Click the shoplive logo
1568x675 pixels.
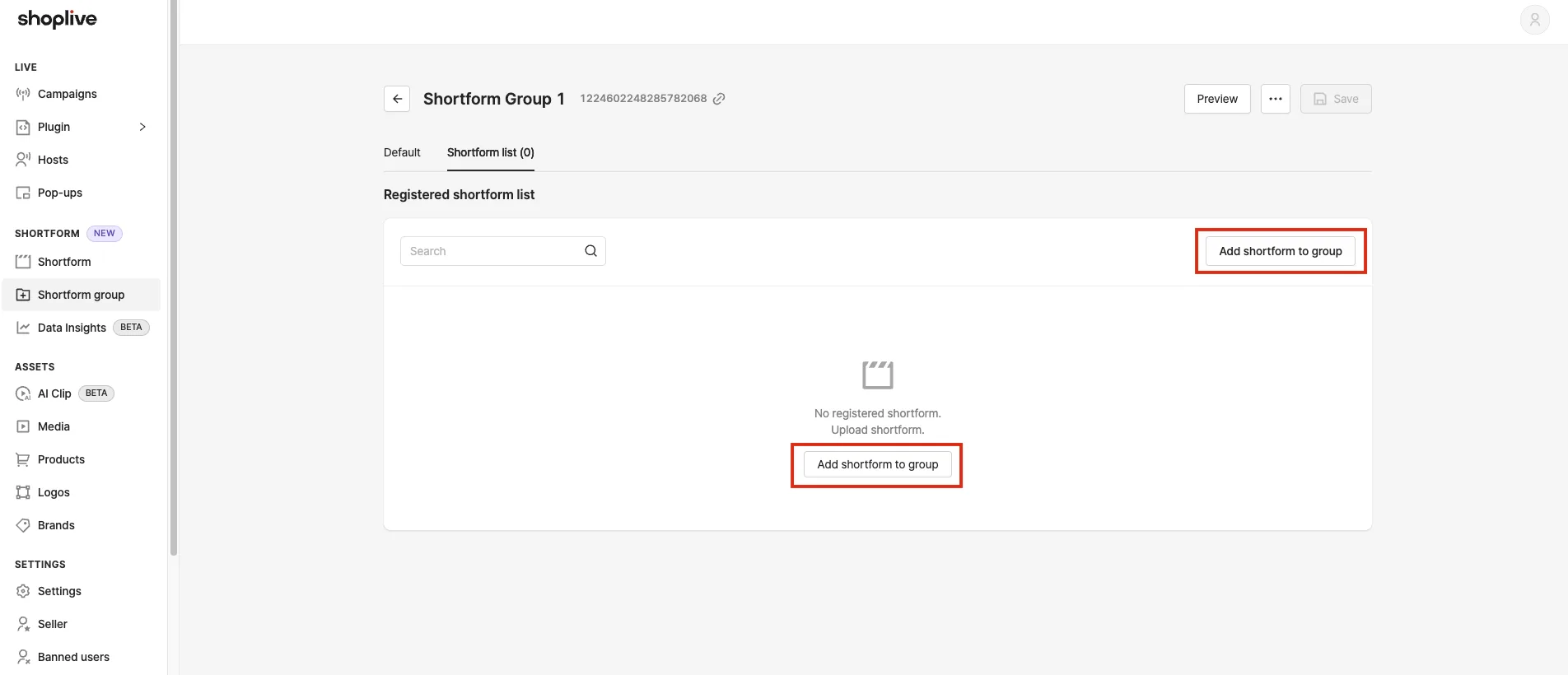[x=58, y=19]
